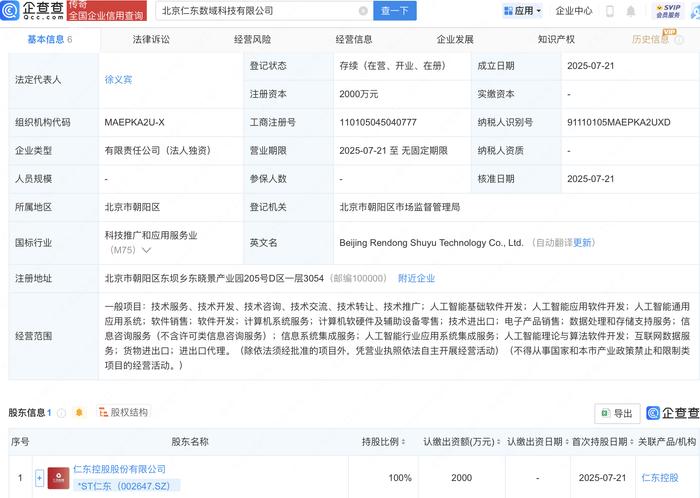Click the 查一下 search button
Image resolution: width=700 pixels, height=498 pixels.
[x=395, y=11]
